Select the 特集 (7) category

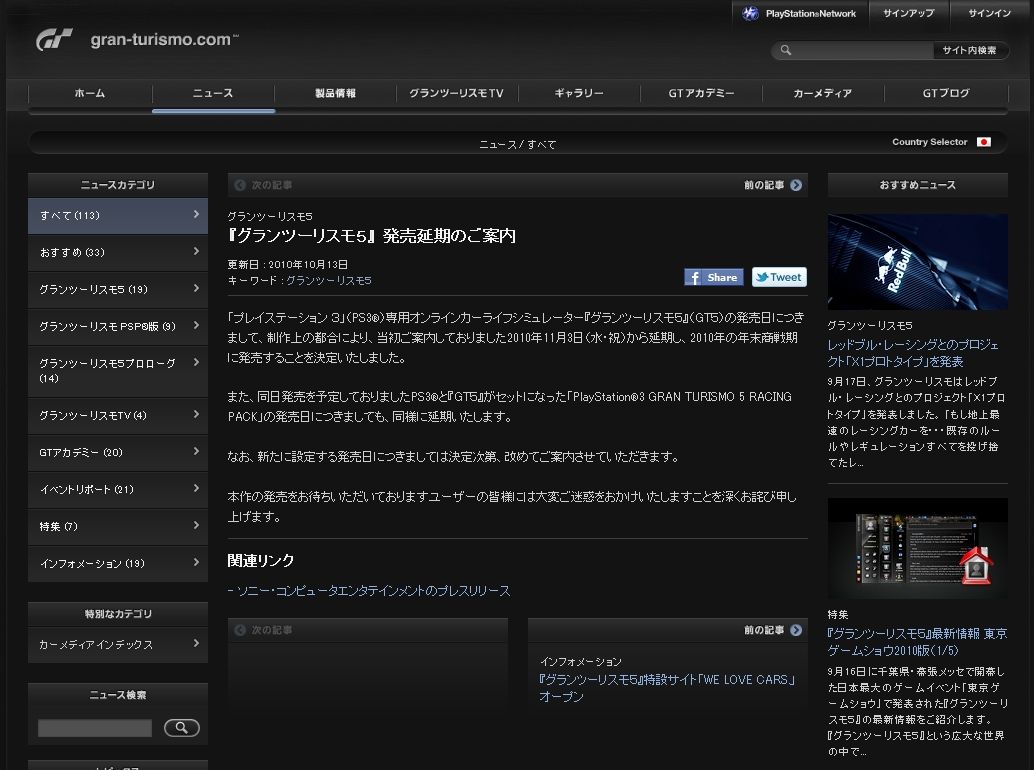pyautogui.click(x=118, y=526)
